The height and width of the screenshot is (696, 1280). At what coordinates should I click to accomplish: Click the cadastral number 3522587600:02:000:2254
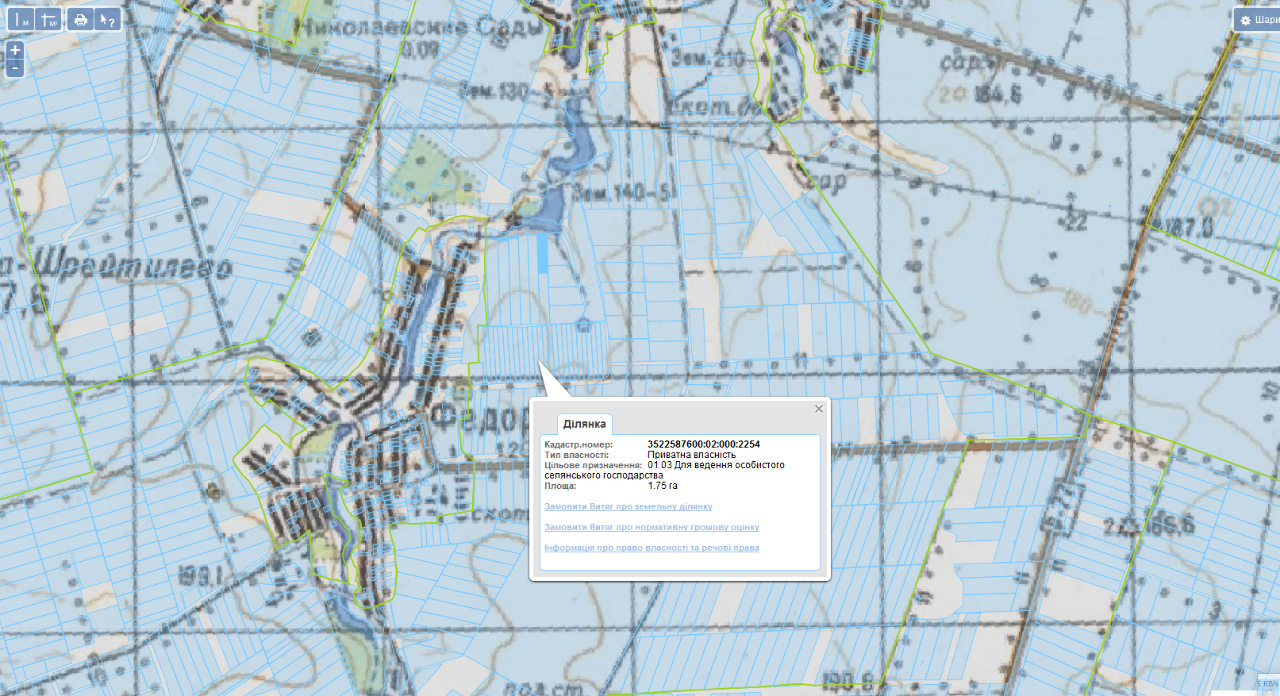(703, 444)
